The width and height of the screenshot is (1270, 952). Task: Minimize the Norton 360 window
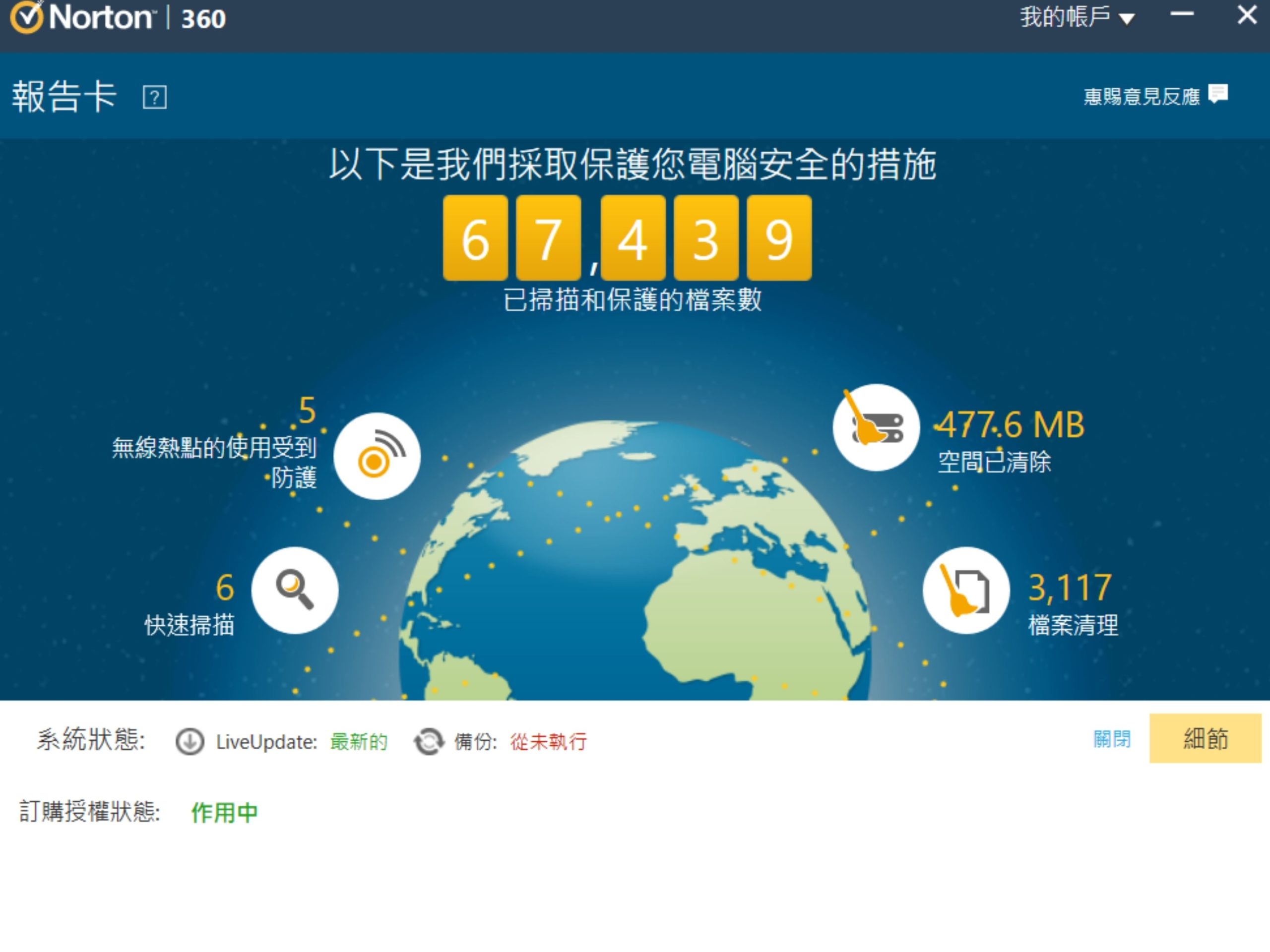click(x=1182, y=14)
